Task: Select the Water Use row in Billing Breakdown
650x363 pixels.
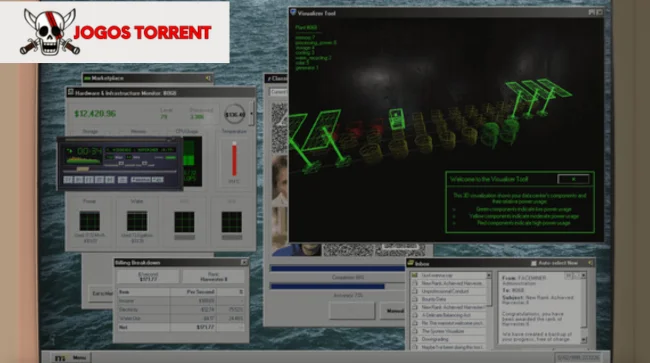Action: pyautogui.click(x=181, y=318)
